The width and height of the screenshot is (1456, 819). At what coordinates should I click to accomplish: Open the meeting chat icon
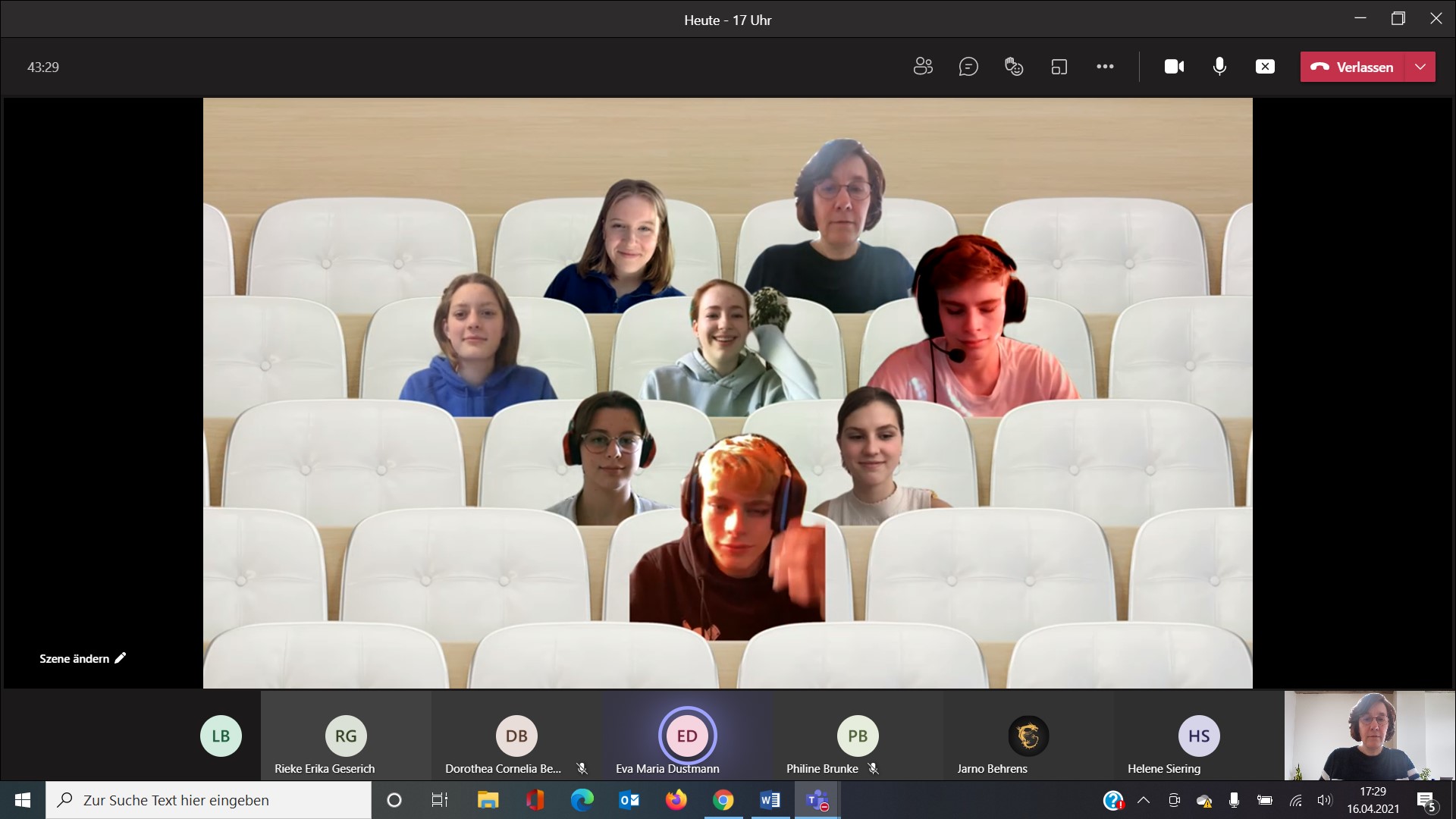point(968,67)
